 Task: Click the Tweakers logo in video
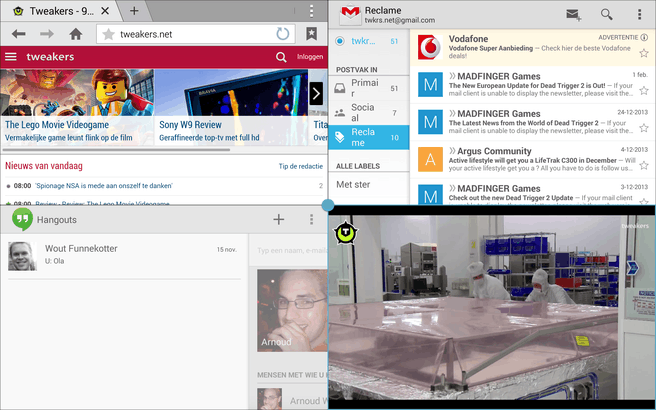pos(346,233)
